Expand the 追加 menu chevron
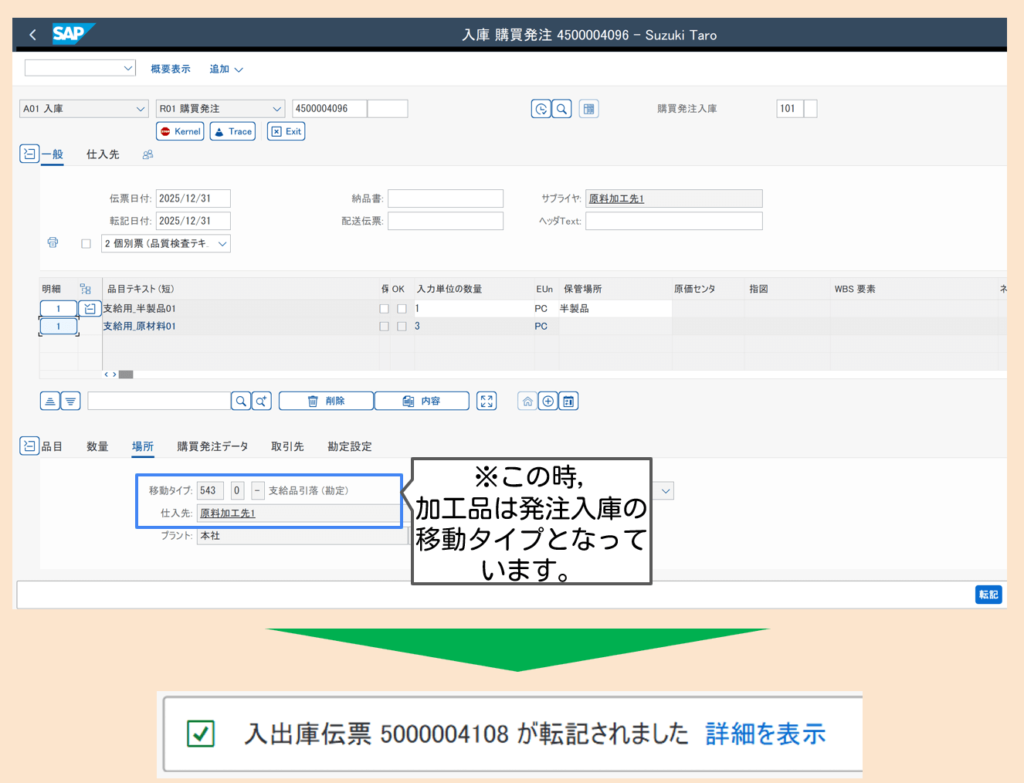Screen dimensions: 1024x783 [x=238, y=69]
